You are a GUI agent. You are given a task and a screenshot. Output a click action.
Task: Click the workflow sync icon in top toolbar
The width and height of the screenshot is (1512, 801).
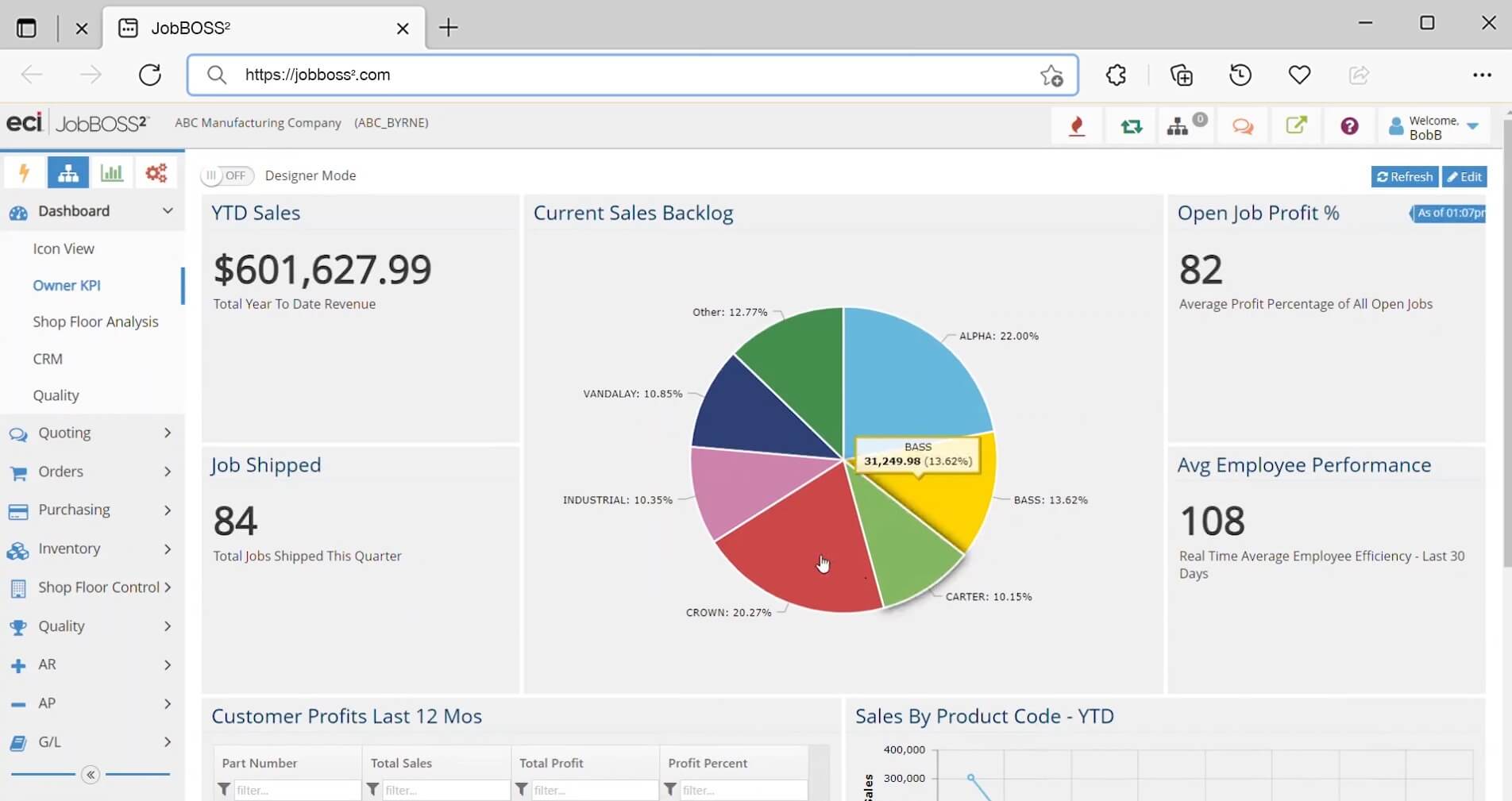(1131, 126)
